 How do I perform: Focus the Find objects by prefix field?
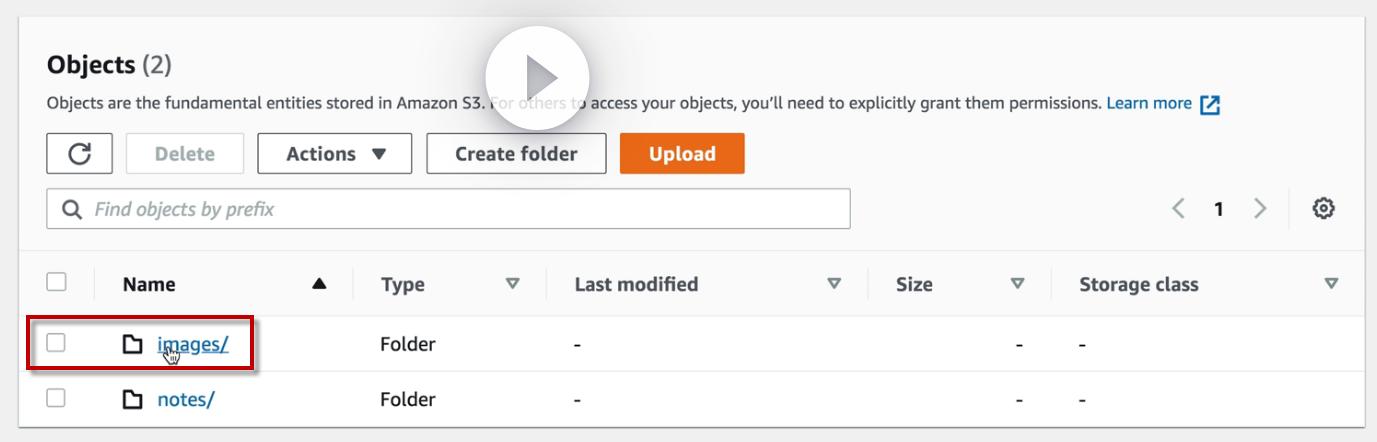coord(460,209)
